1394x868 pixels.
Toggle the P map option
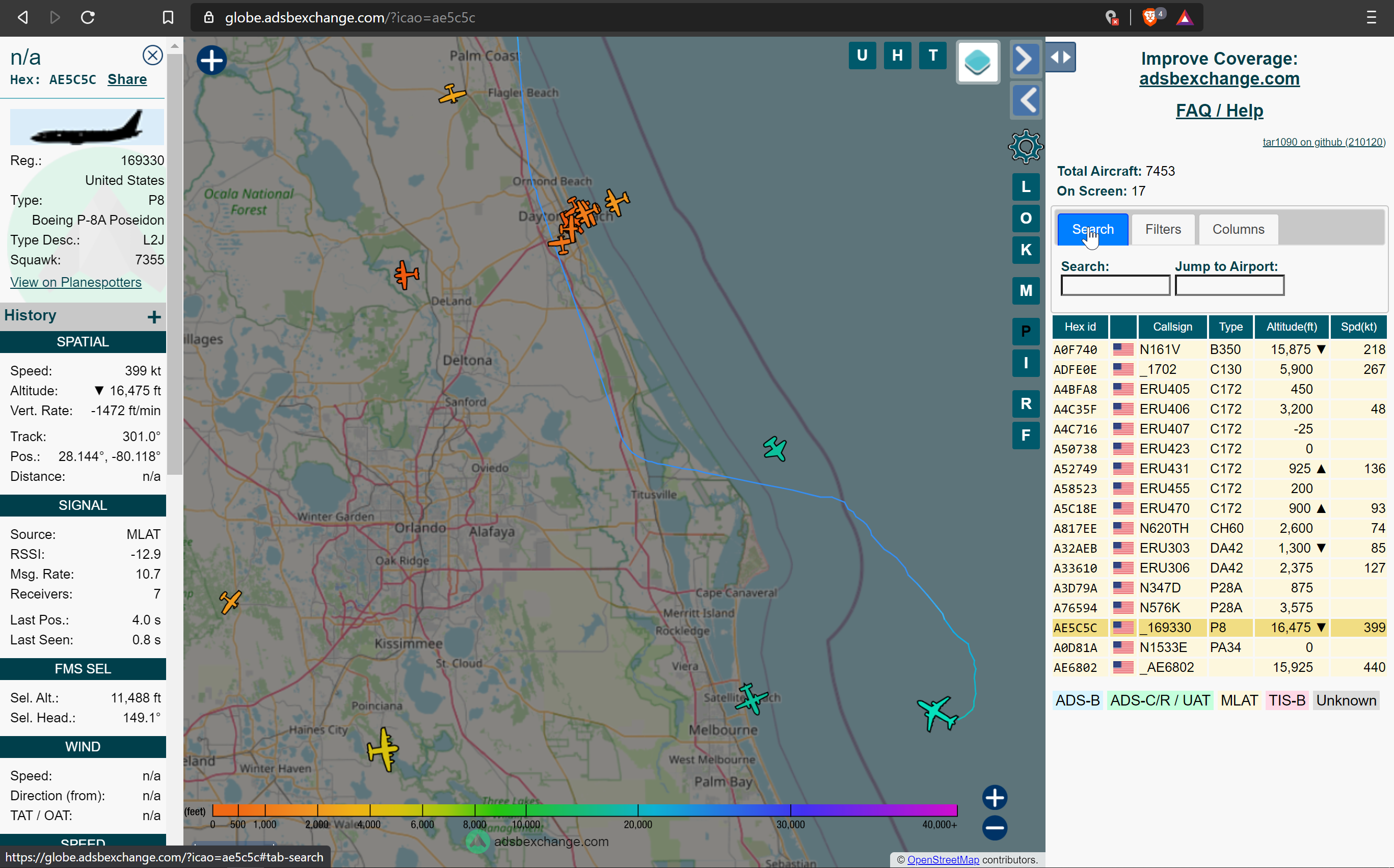pos(1026,331)
